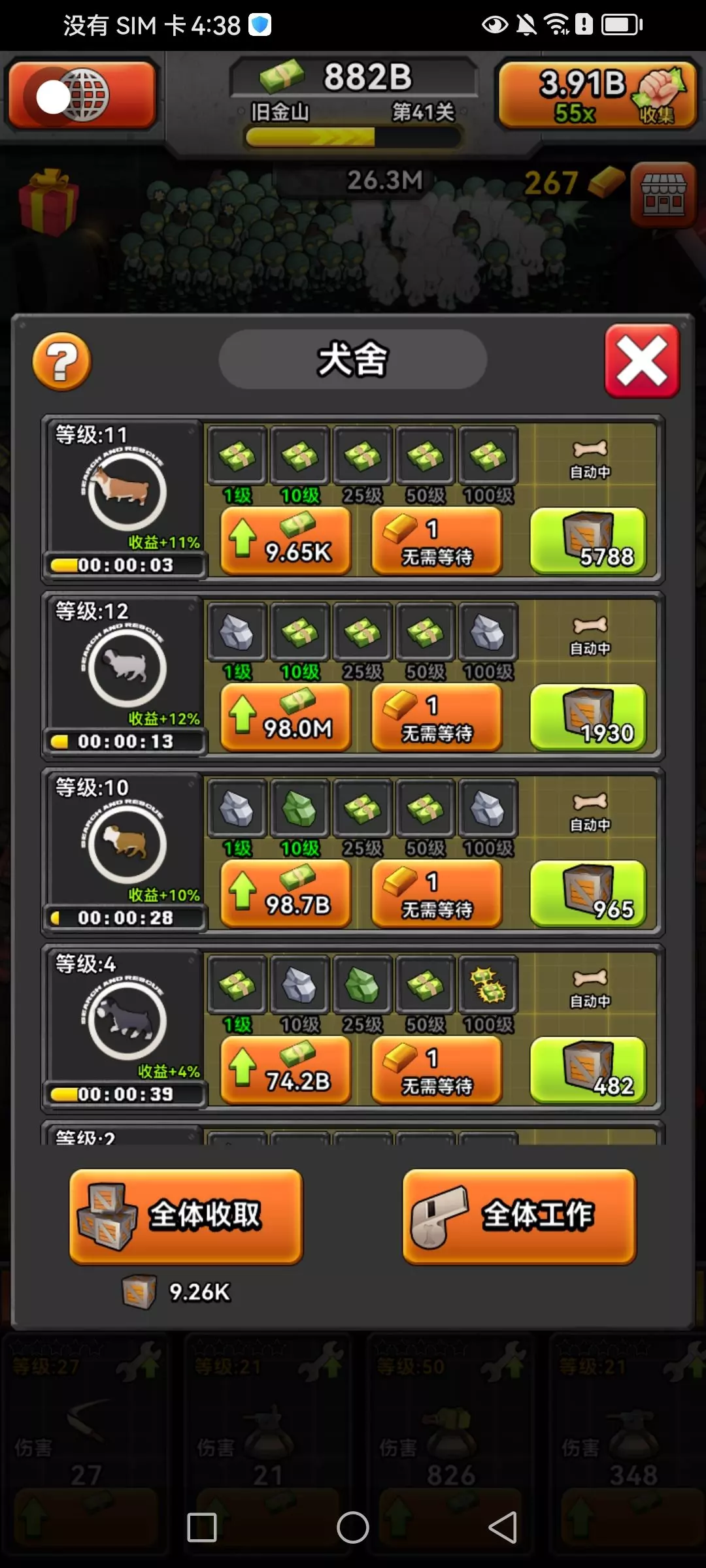Tap the red gift box

tap(48, 201)
